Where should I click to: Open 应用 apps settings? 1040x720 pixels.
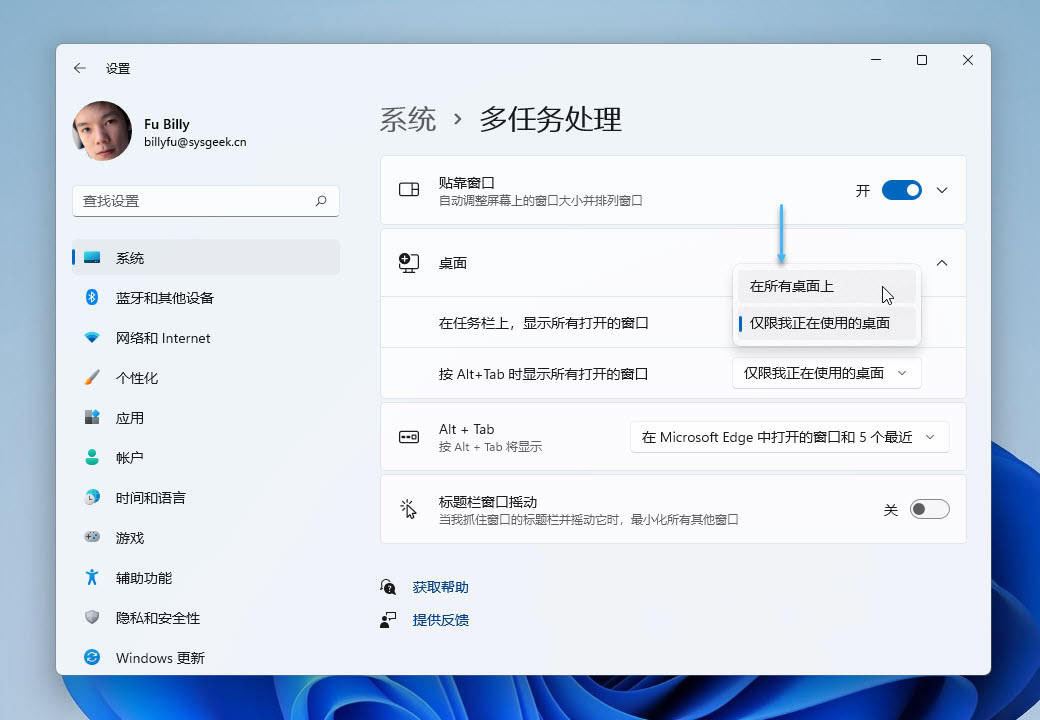click(x=130, y=418)
